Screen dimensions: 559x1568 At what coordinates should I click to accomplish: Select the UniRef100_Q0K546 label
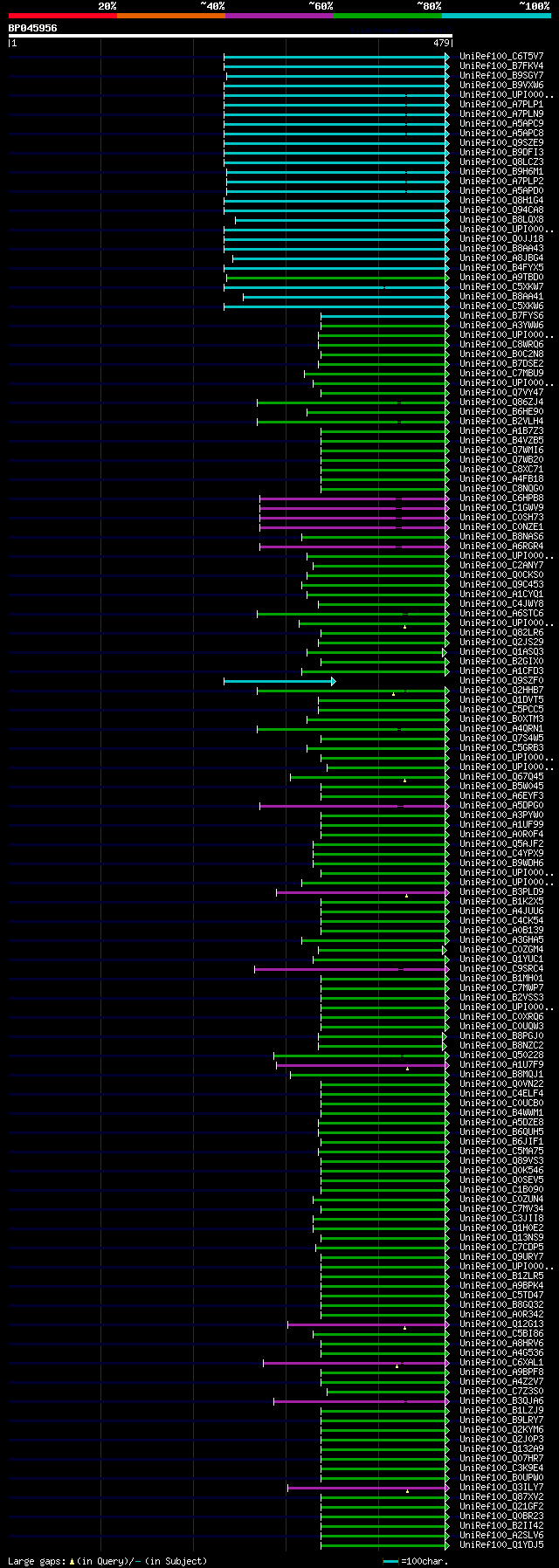point(501,1171)
